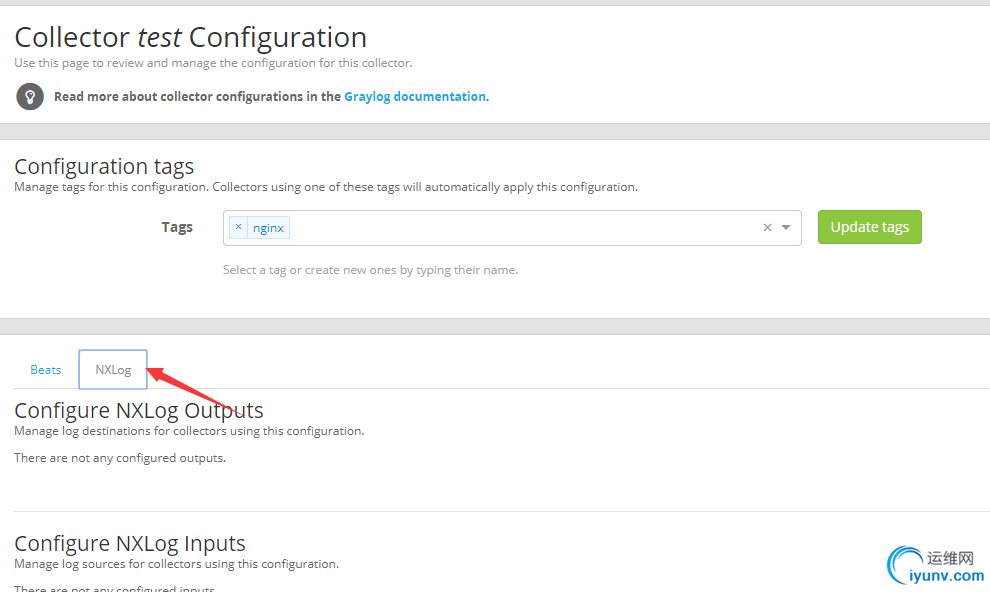This screenshot has width=990, height=592.
Task: Click the lightbulb info icon
Action: click(30, 96)
